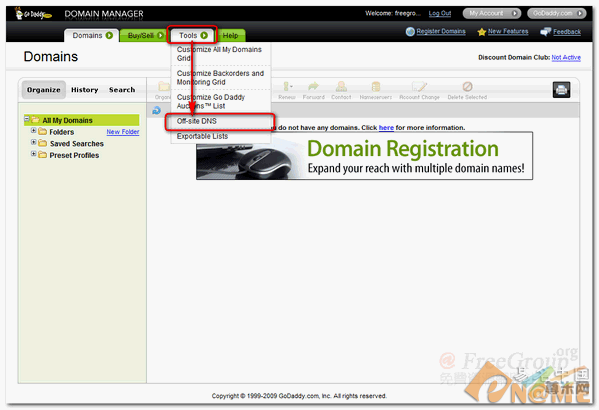599x410 pixels.
Task: Open the GoDaddy.com button
Action: (x=557, y=13)
